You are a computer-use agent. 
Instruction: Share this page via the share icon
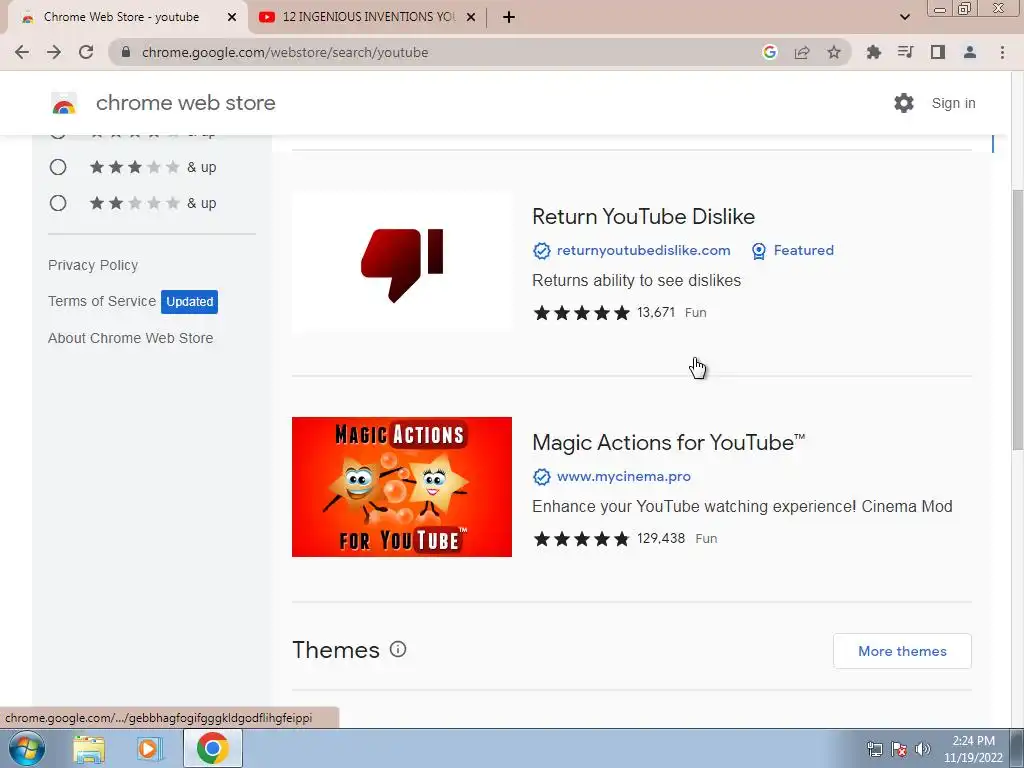[802, 52]
